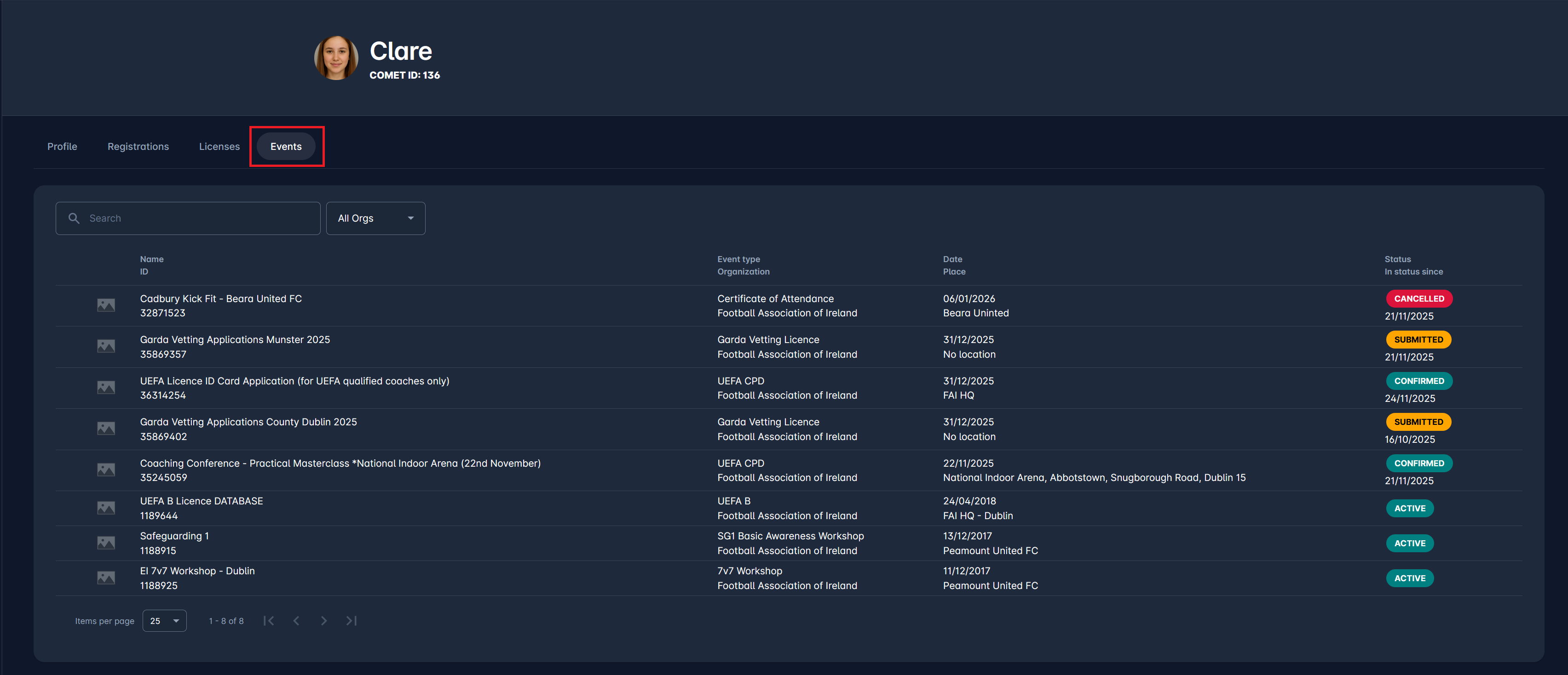Click the Events tab

pyautogui.click(x=286, y=147)
